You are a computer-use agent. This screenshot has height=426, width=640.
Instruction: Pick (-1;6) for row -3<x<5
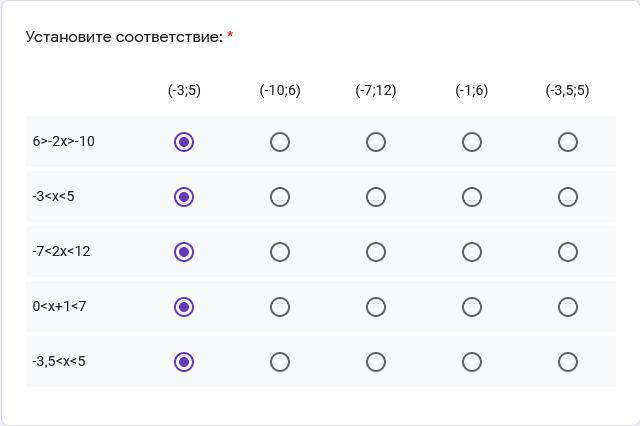[x=472, y=197]
